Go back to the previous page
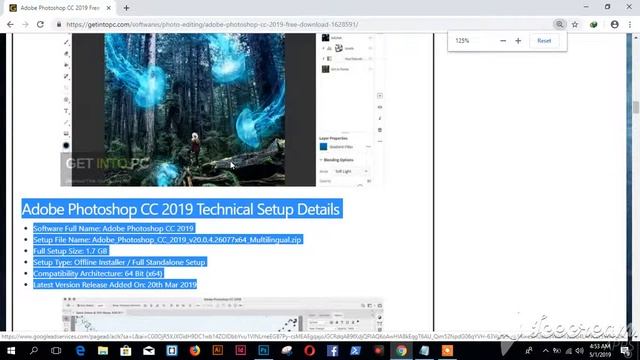The image size is (640, 360). click(x=10, y=24)
